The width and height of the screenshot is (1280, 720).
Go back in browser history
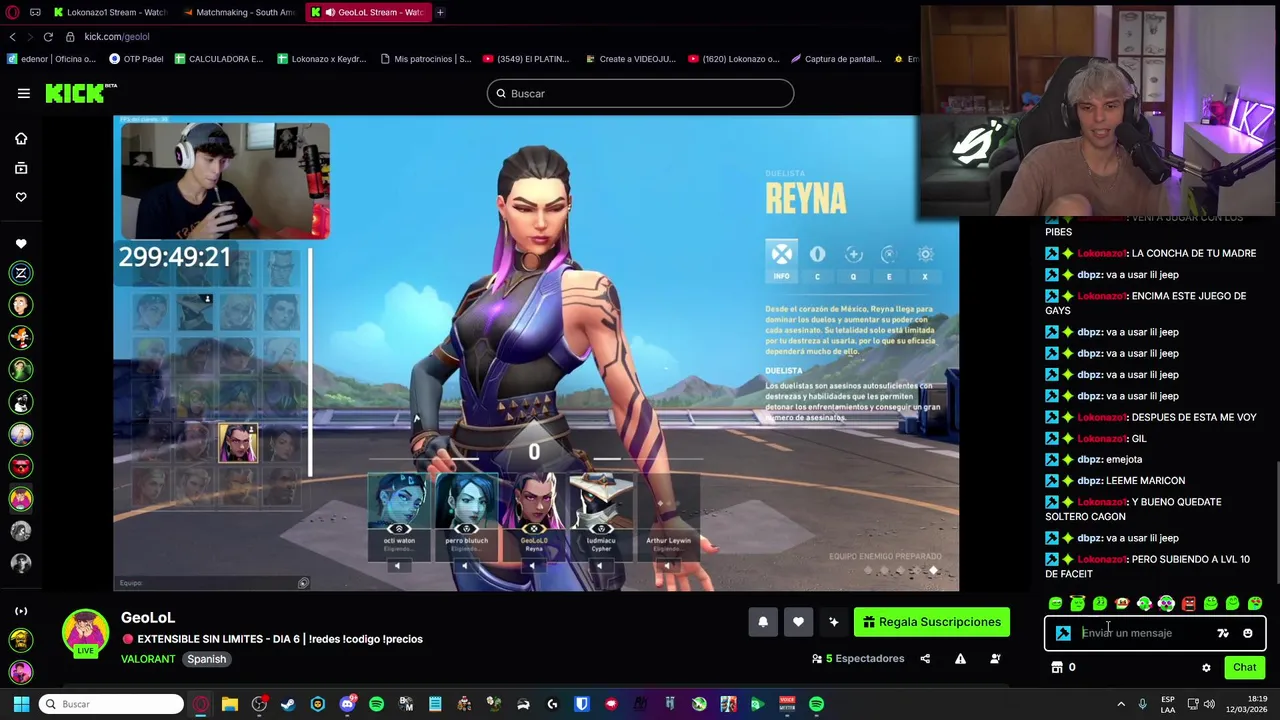12,36
